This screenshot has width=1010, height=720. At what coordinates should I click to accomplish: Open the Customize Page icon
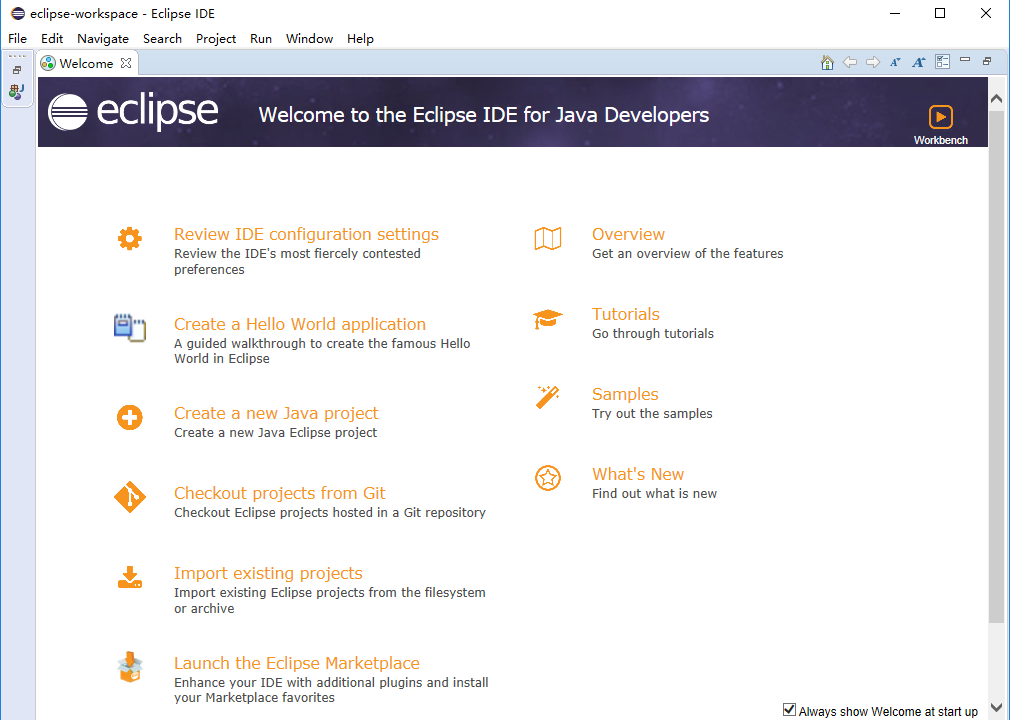click(x=941, y=61)
